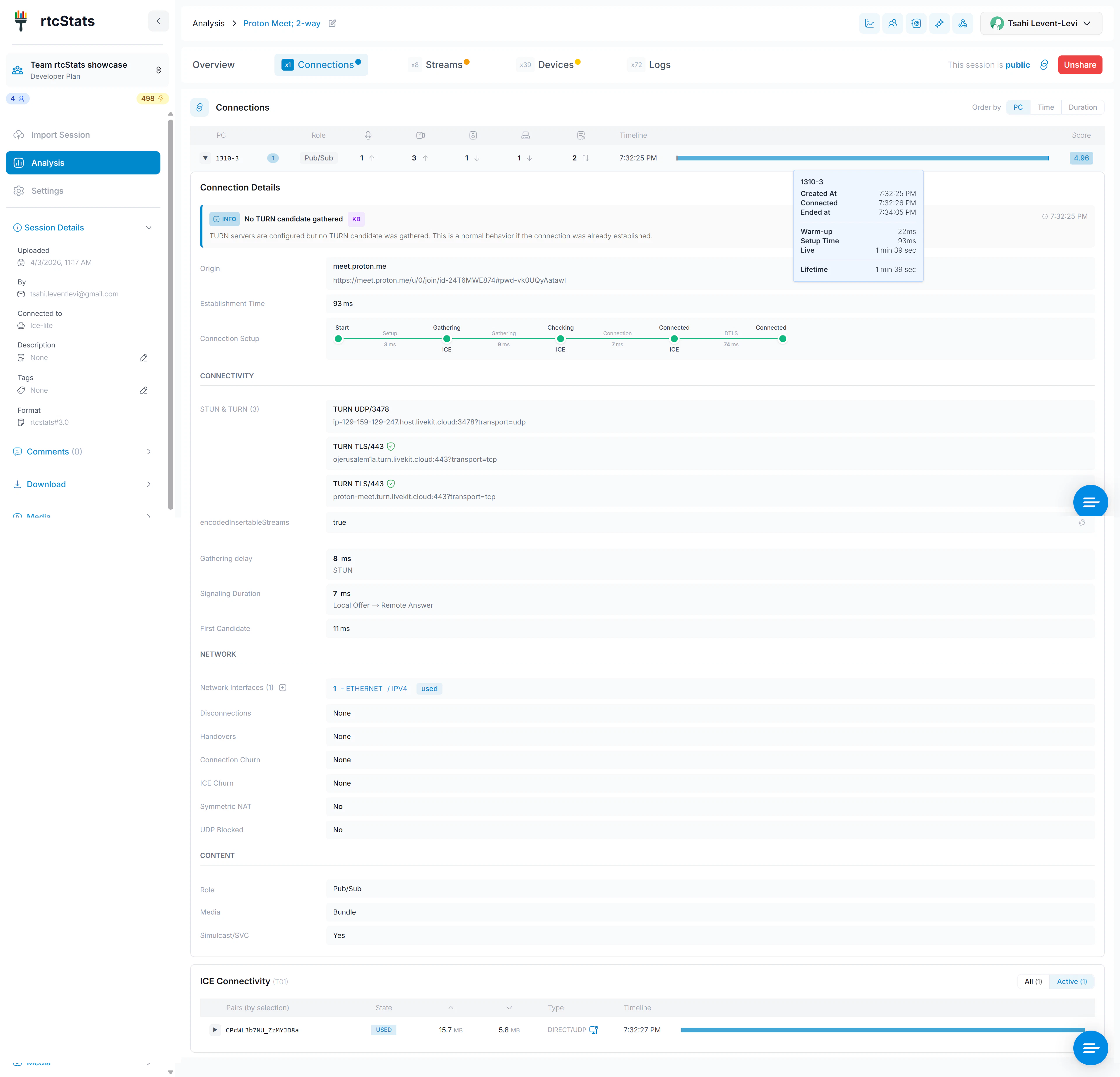This screenshot has width=1120, height=1077.
Task: Open the analytics chart view
Action: (x=869, y=23)
